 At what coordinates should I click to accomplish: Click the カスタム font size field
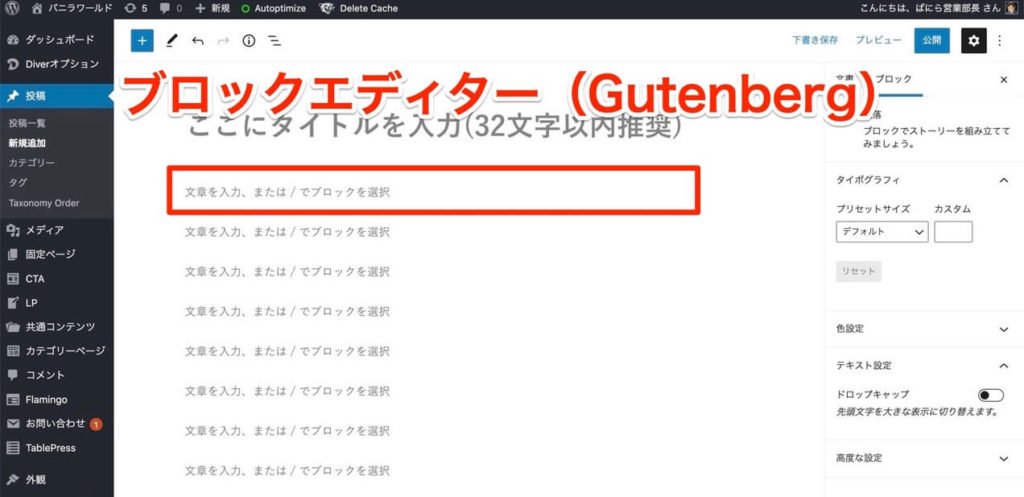click(953, 232)
